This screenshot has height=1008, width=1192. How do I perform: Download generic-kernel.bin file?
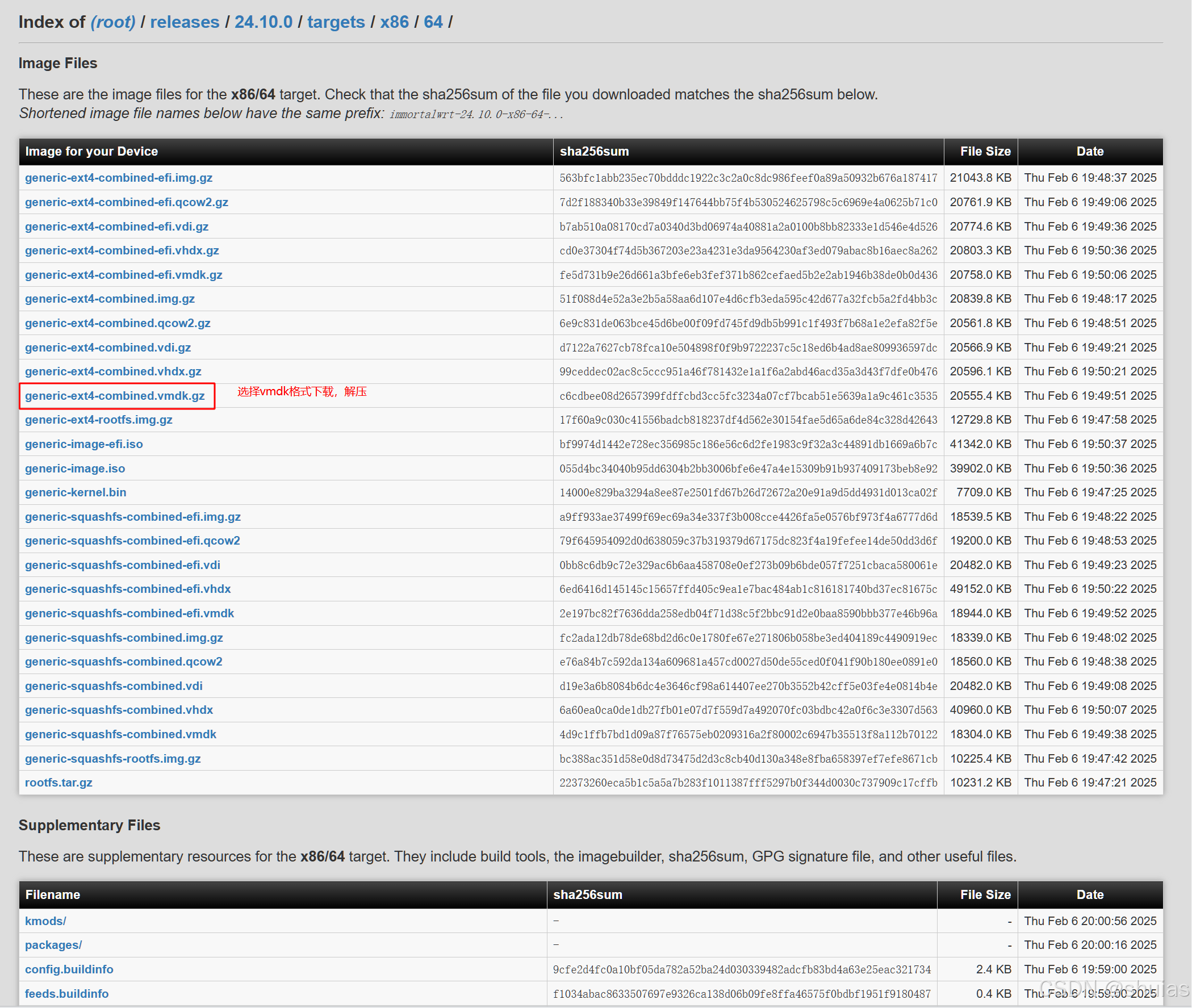(76, 492)
